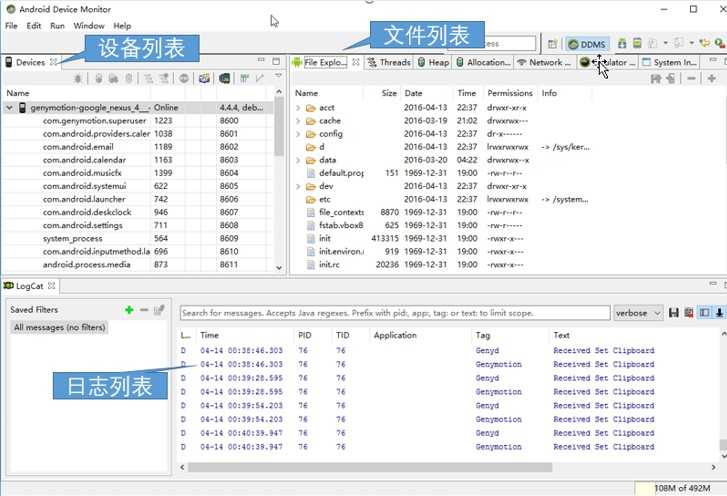Expand the data folder
This screenshot has width=727, height=496.
298,160
